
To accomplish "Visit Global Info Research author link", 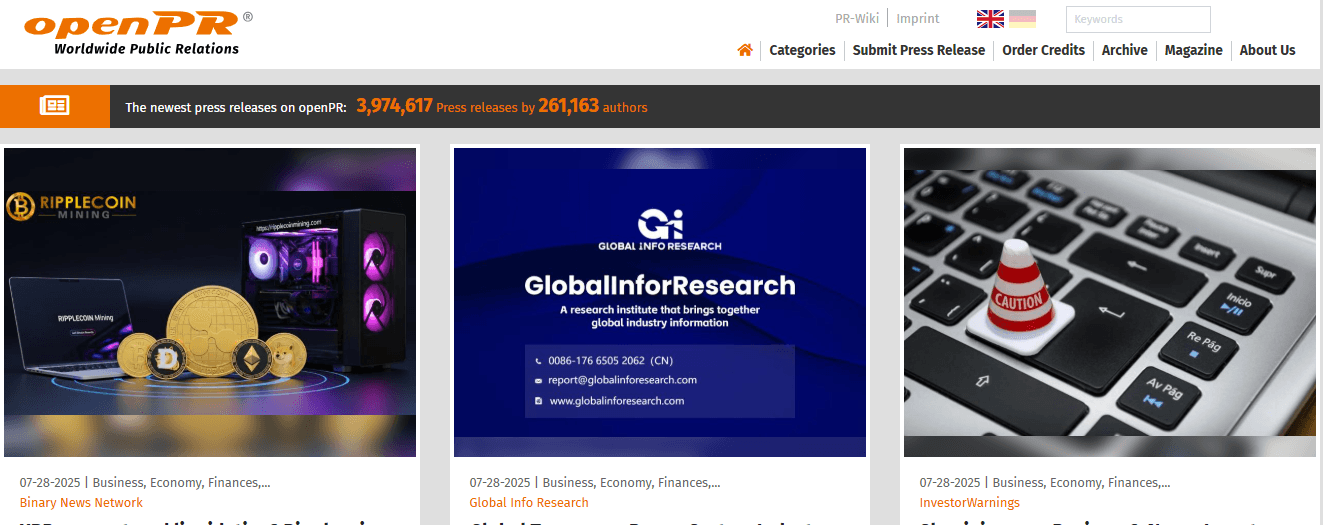I will [529, 503].
